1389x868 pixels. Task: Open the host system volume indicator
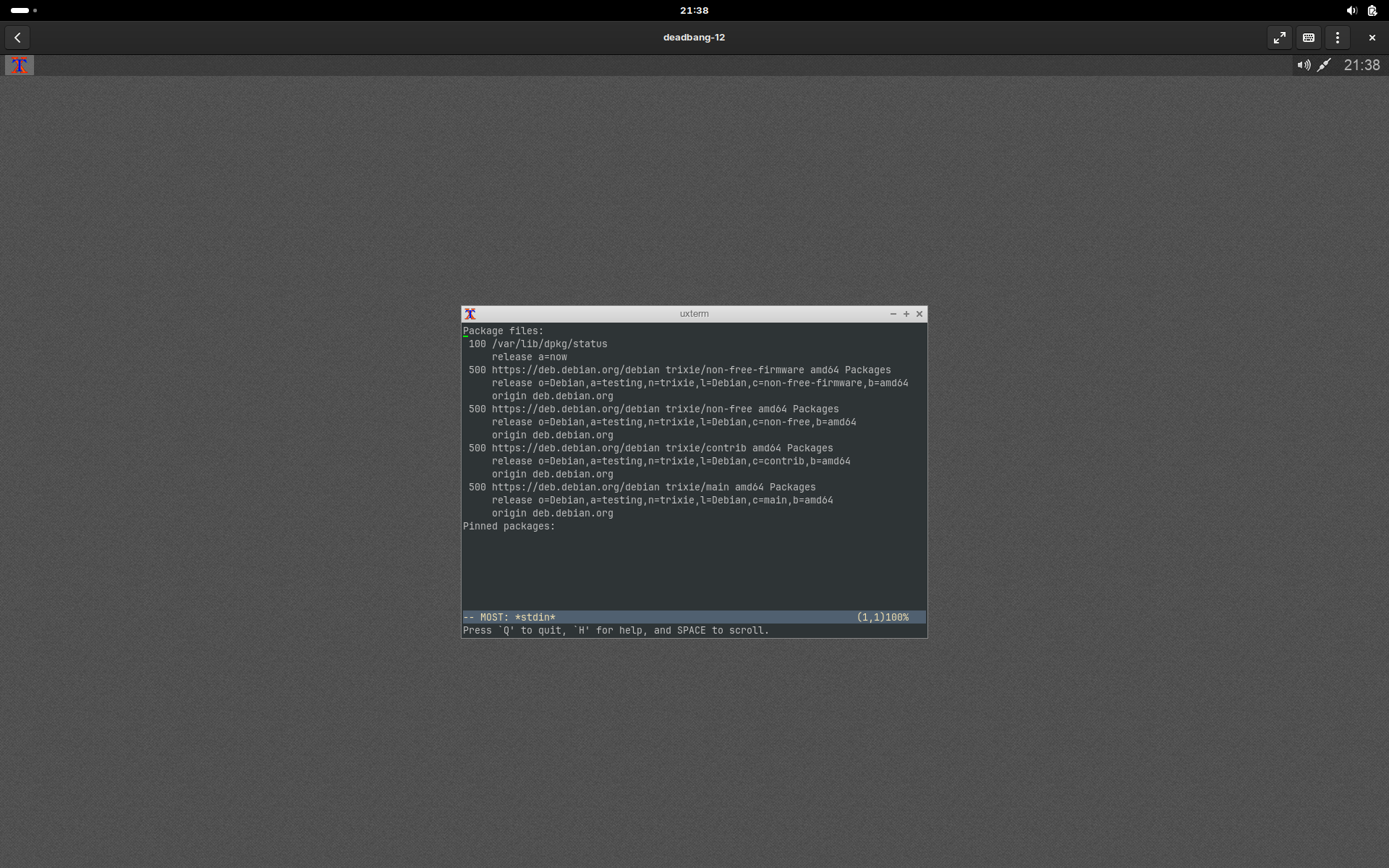[x=1351, y=10]
